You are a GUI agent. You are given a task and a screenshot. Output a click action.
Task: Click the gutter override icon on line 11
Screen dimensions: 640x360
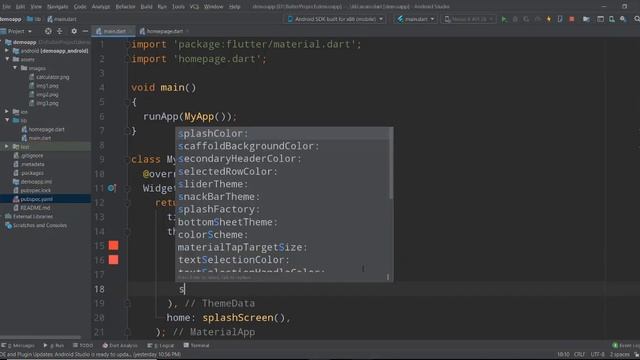point(111,188)
